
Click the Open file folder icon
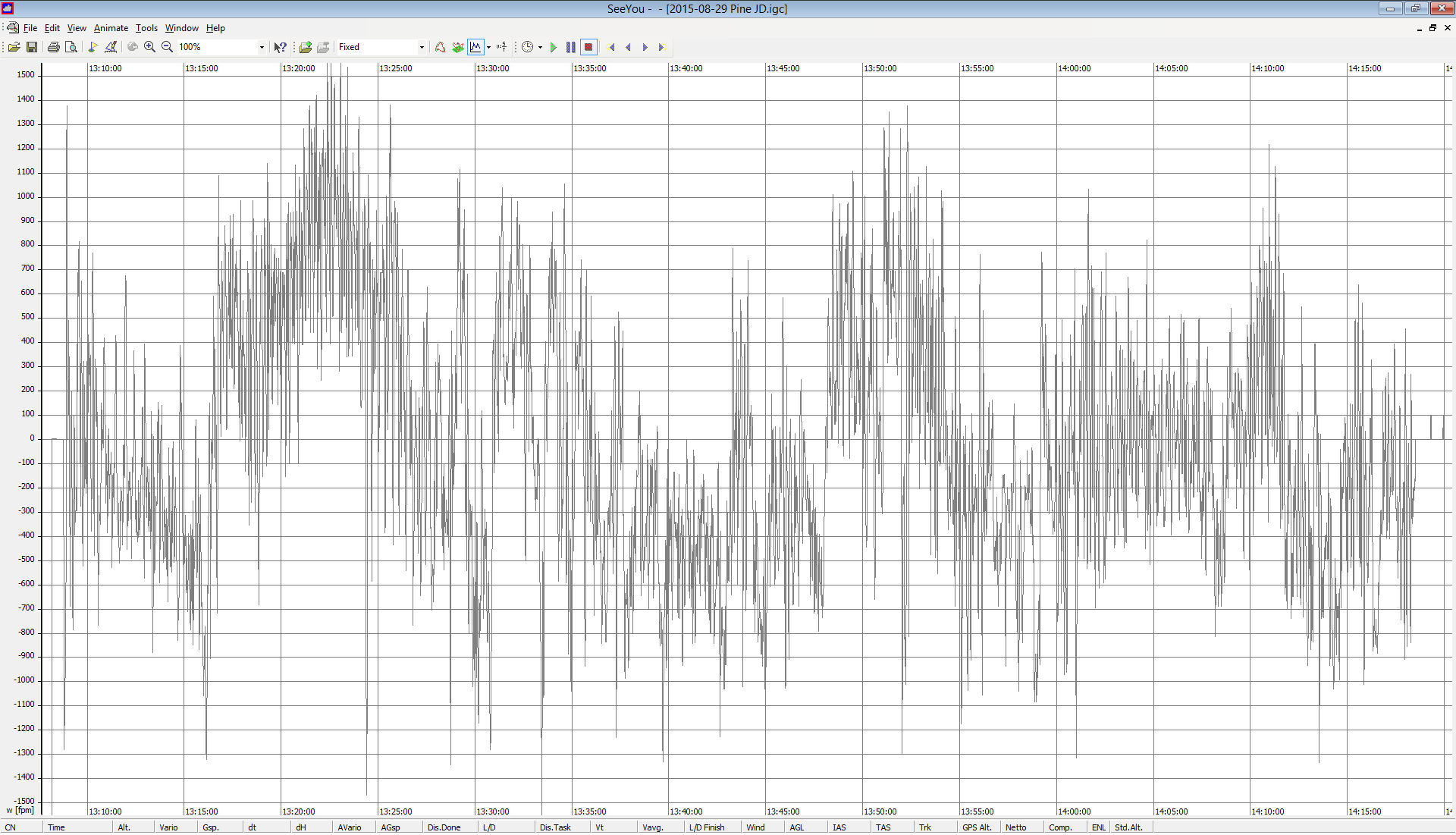[x=14, y=47]
